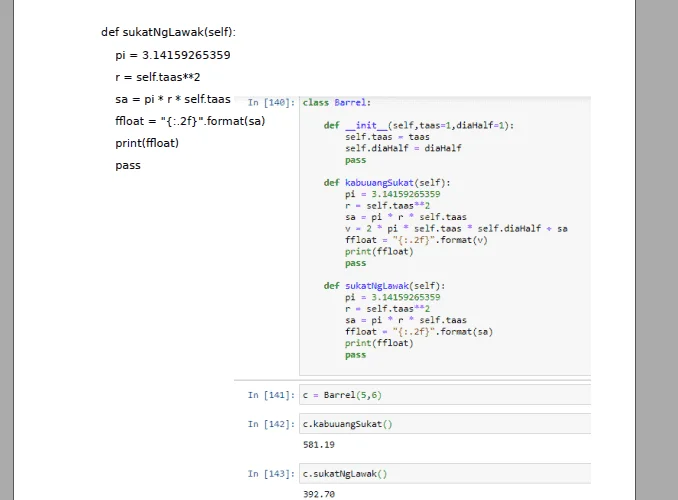Click the 'ffloat = "{:.2f}".format(sa)' document line
678x500 pixels.
coord(190,121)
